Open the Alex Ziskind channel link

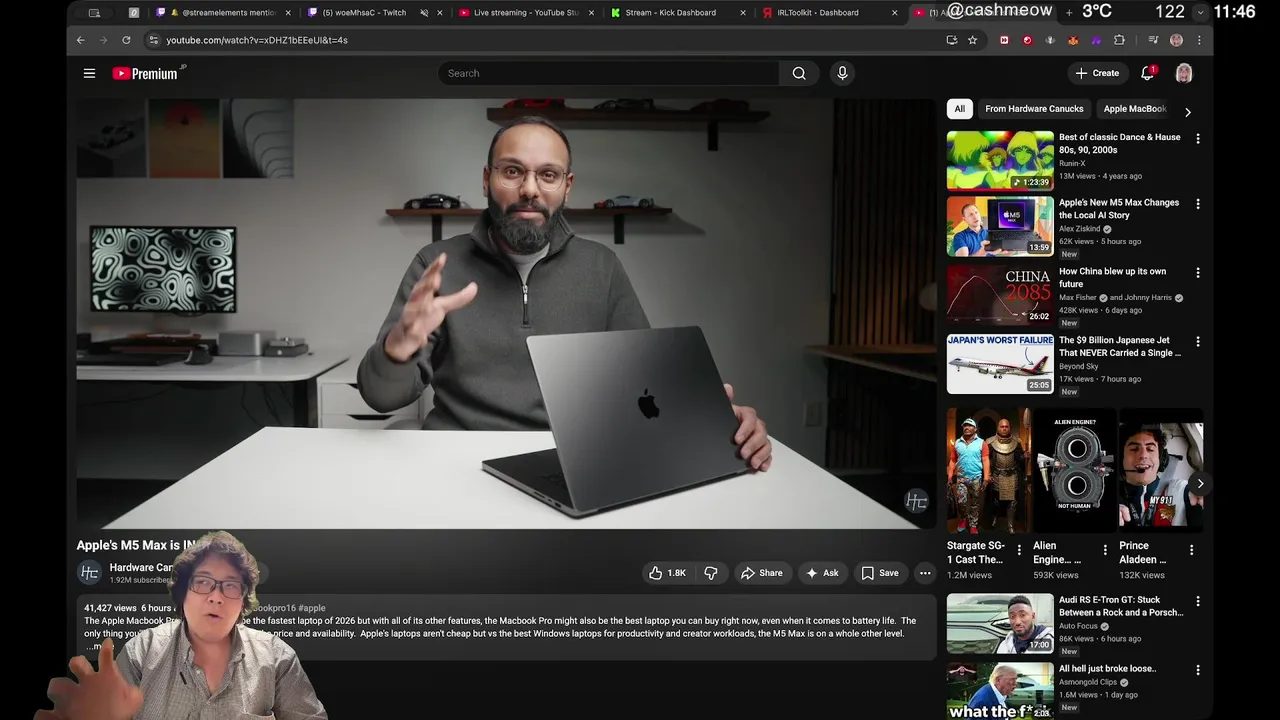1080,229
